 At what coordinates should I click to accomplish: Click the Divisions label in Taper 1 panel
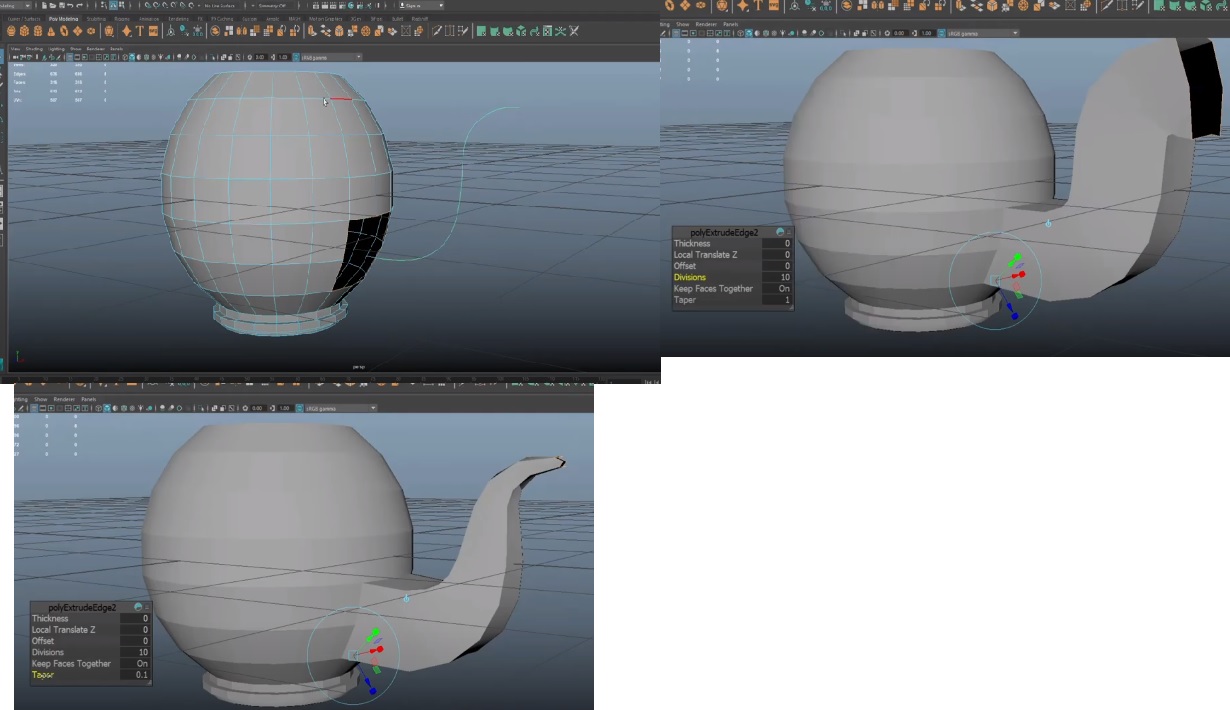tap(690, 277)
